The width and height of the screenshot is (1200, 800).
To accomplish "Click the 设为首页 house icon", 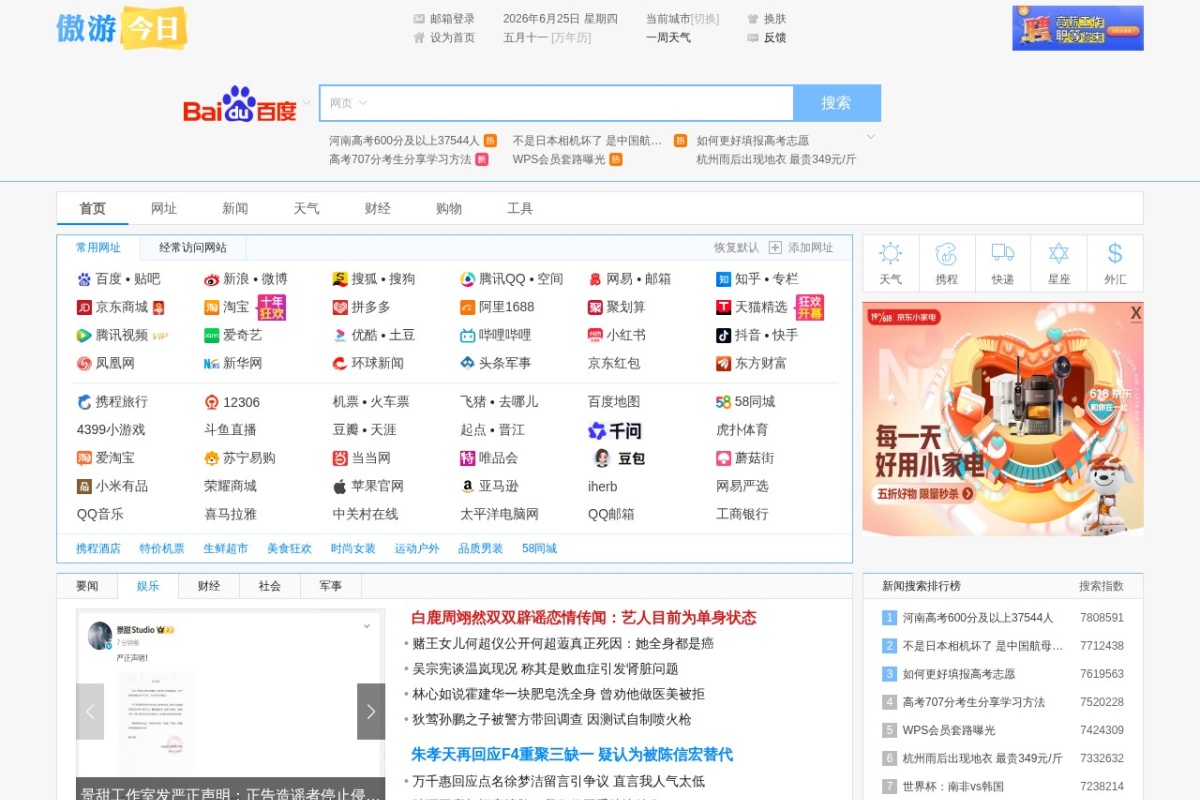I will 419,38.
